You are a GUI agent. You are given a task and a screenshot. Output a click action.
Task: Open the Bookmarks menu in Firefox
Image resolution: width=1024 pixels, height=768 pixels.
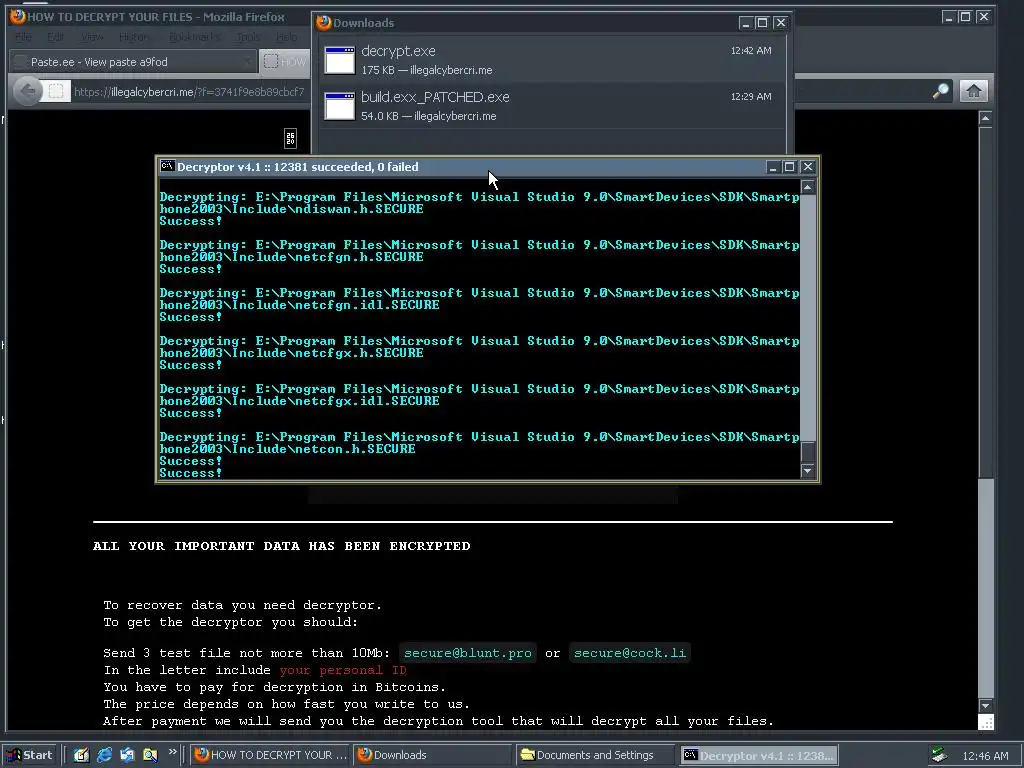coord(194,37)
